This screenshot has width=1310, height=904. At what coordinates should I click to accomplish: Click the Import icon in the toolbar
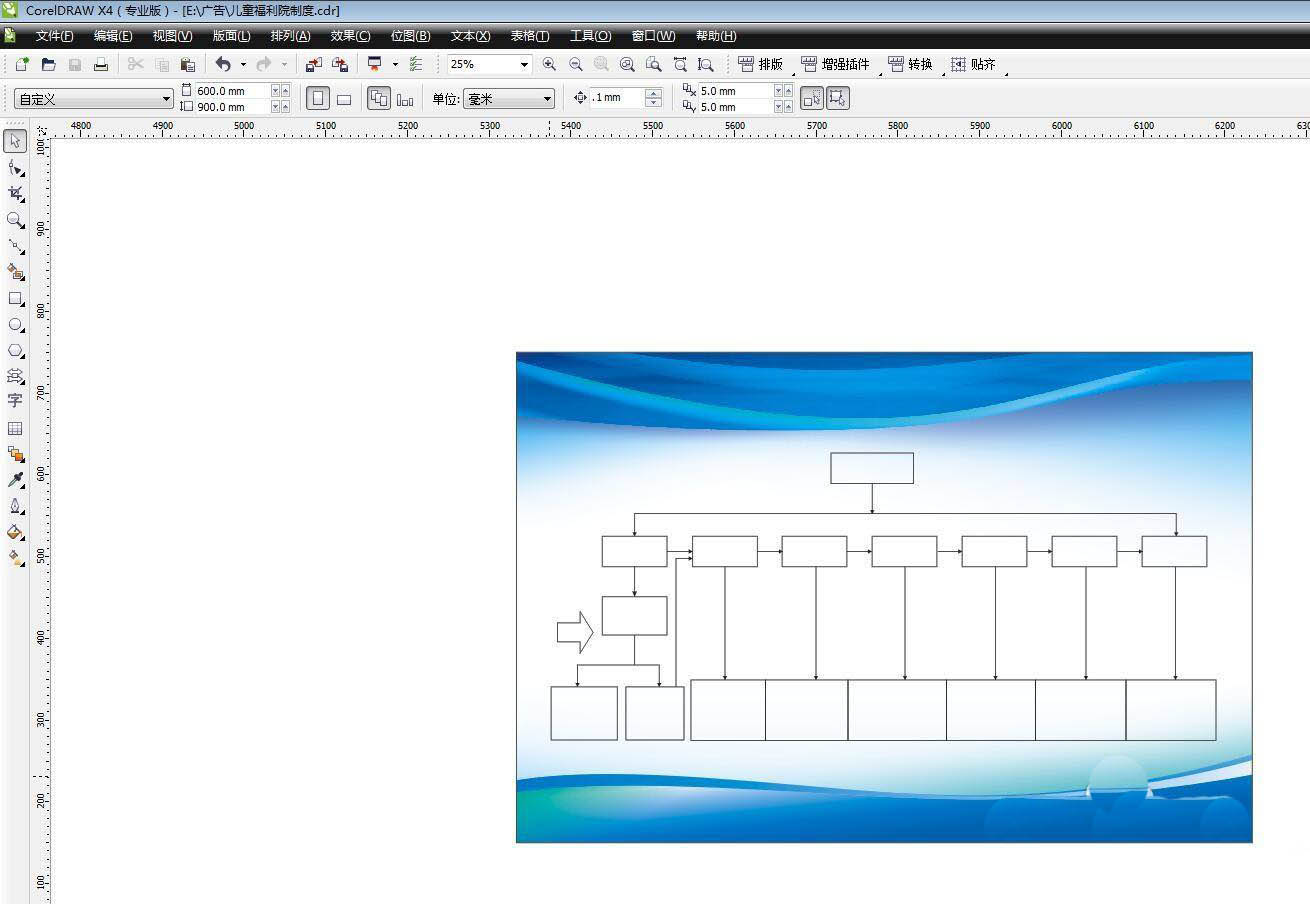(x=313, y=64)
